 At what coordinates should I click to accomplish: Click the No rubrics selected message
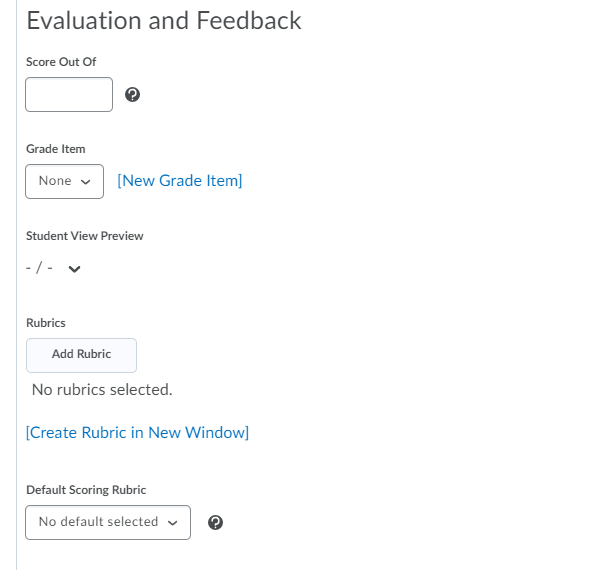coord(102,389)
